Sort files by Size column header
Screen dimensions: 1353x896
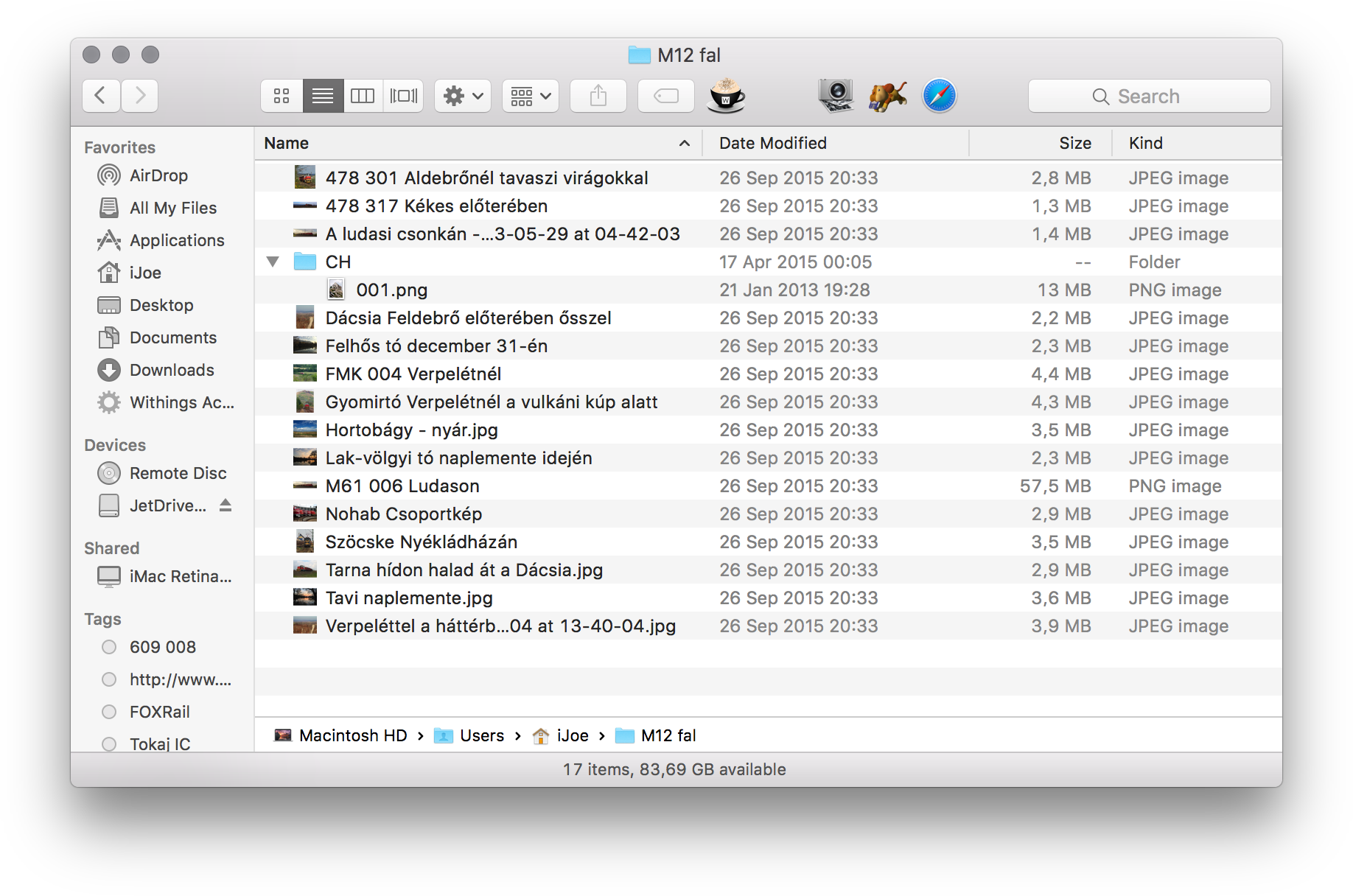click(1074, 143)
